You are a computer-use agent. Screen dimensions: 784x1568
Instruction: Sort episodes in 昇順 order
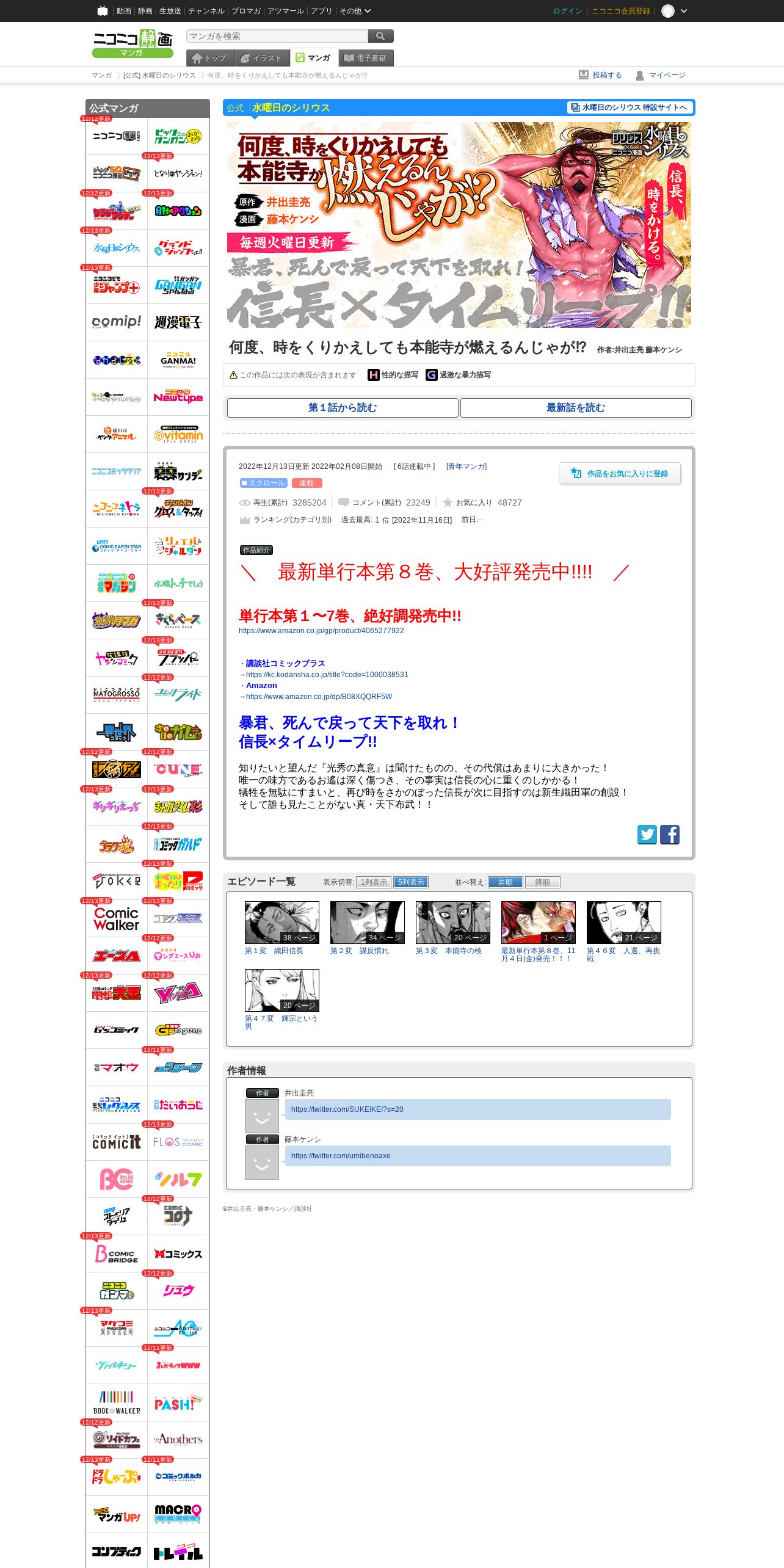(506, 882)
